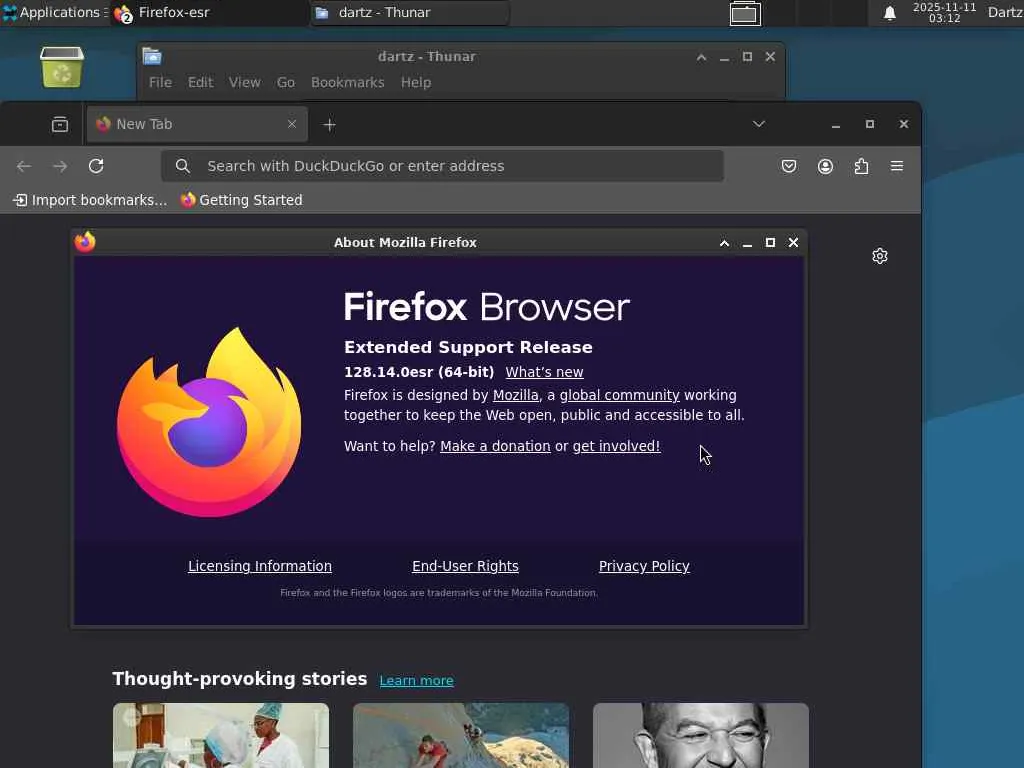Screen dimensions: 1024x768
Task: Open the Save to Pocket icon
Action: point(789,166)
